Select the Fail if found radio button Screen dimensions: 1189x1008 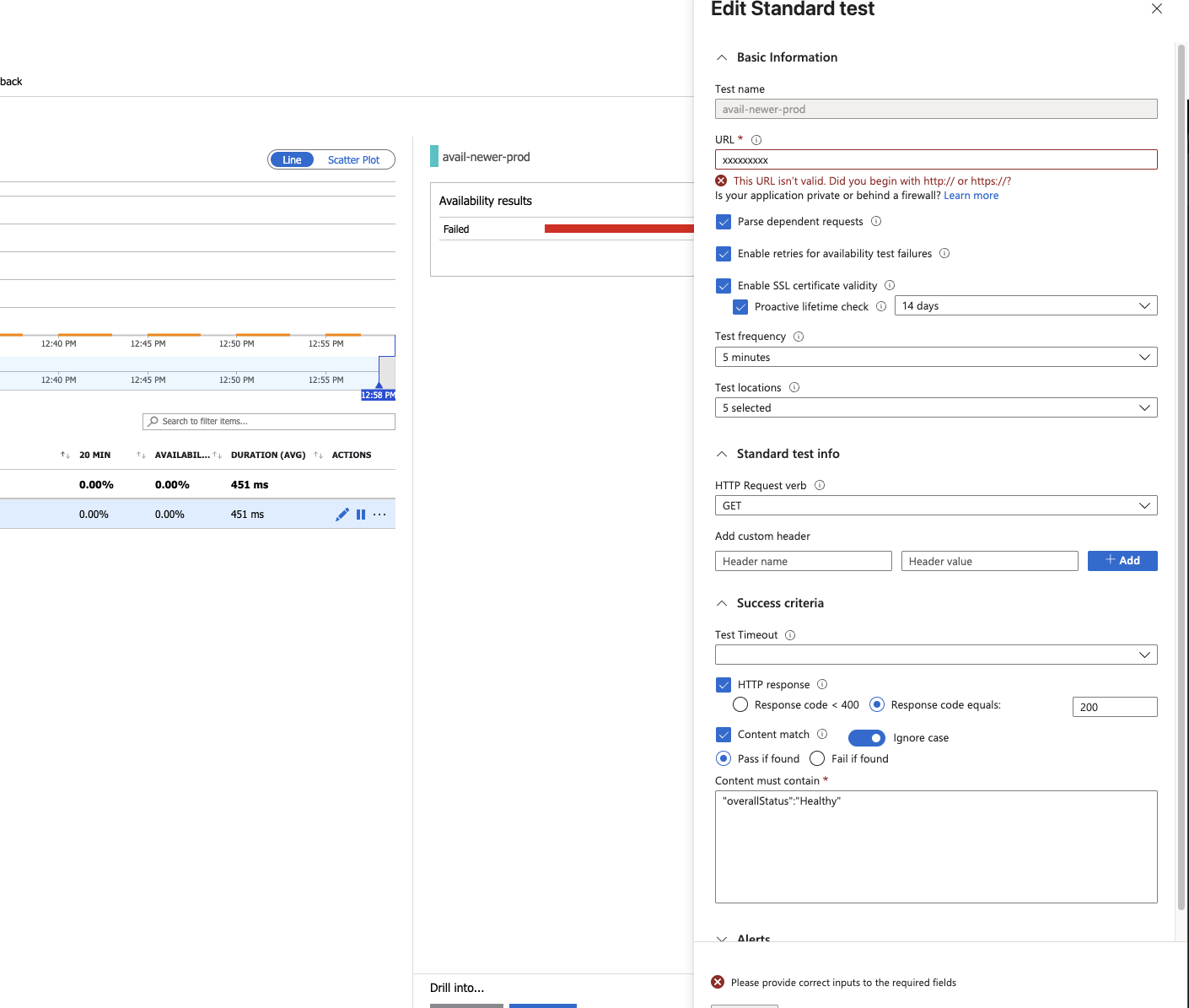pyautogui.click(x=817, y=758)
